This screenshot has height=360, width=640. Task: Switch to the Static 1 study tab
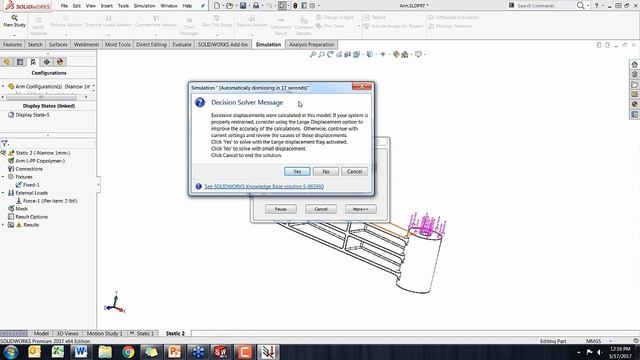[x=144, y=333]
